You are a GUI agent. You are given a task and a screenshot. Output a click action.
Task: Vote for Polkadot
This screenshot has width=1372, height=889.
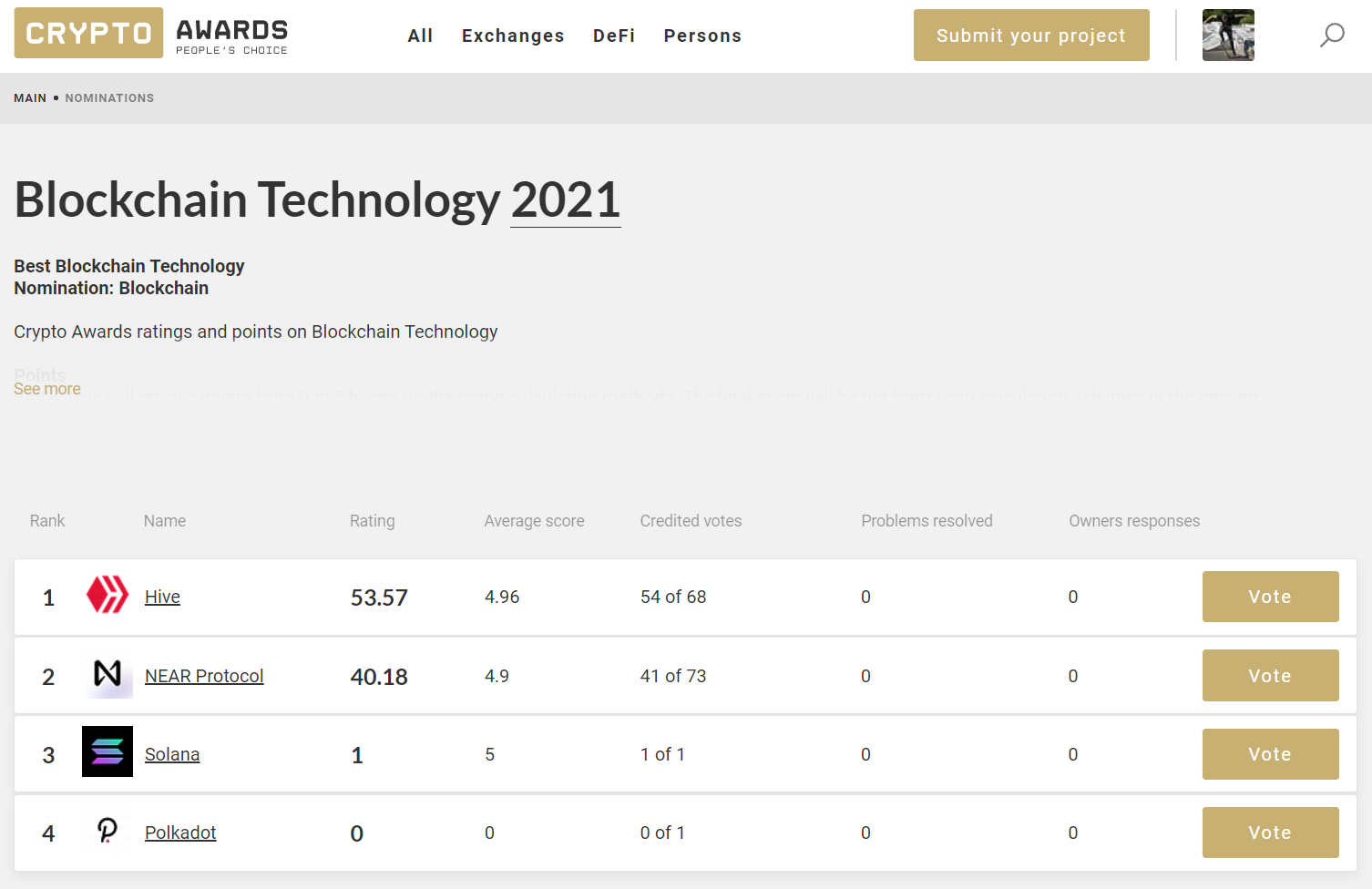1270,833
